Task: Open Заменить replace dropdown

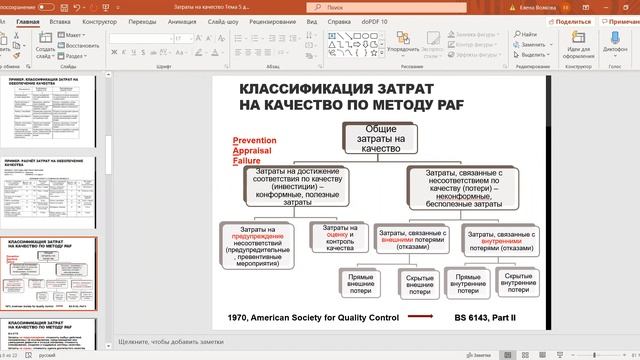Action: 533,44
